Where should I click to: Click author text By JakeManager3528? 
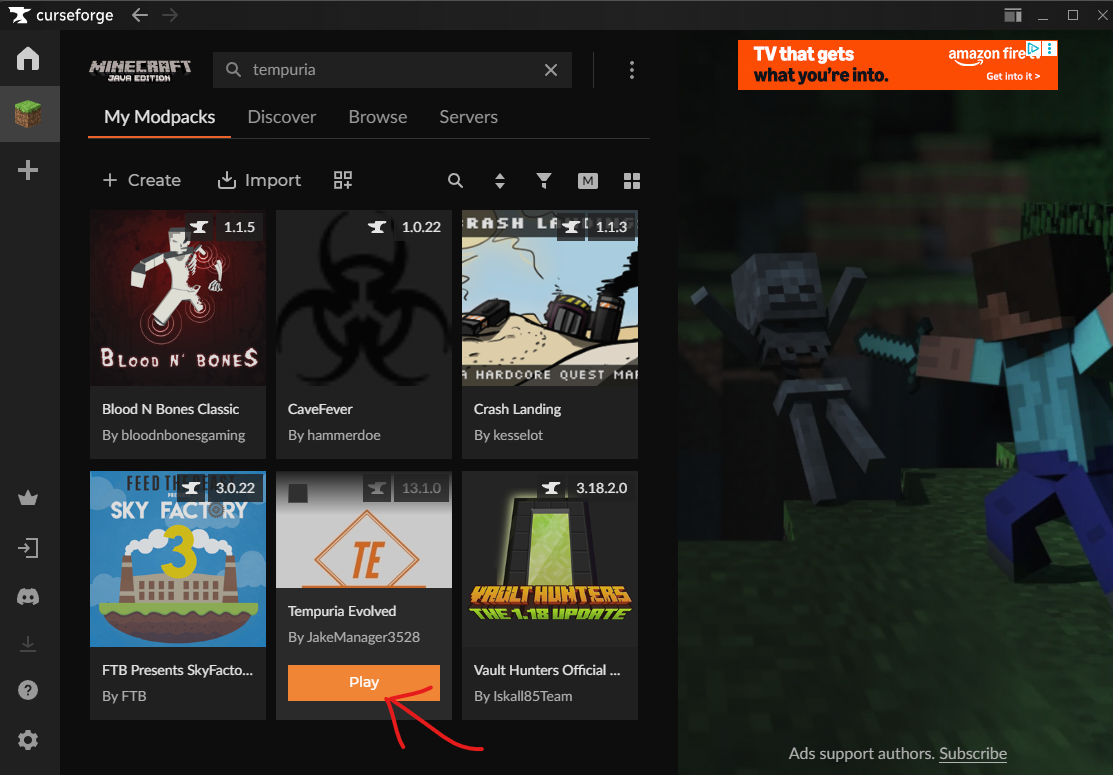(354, 637)
